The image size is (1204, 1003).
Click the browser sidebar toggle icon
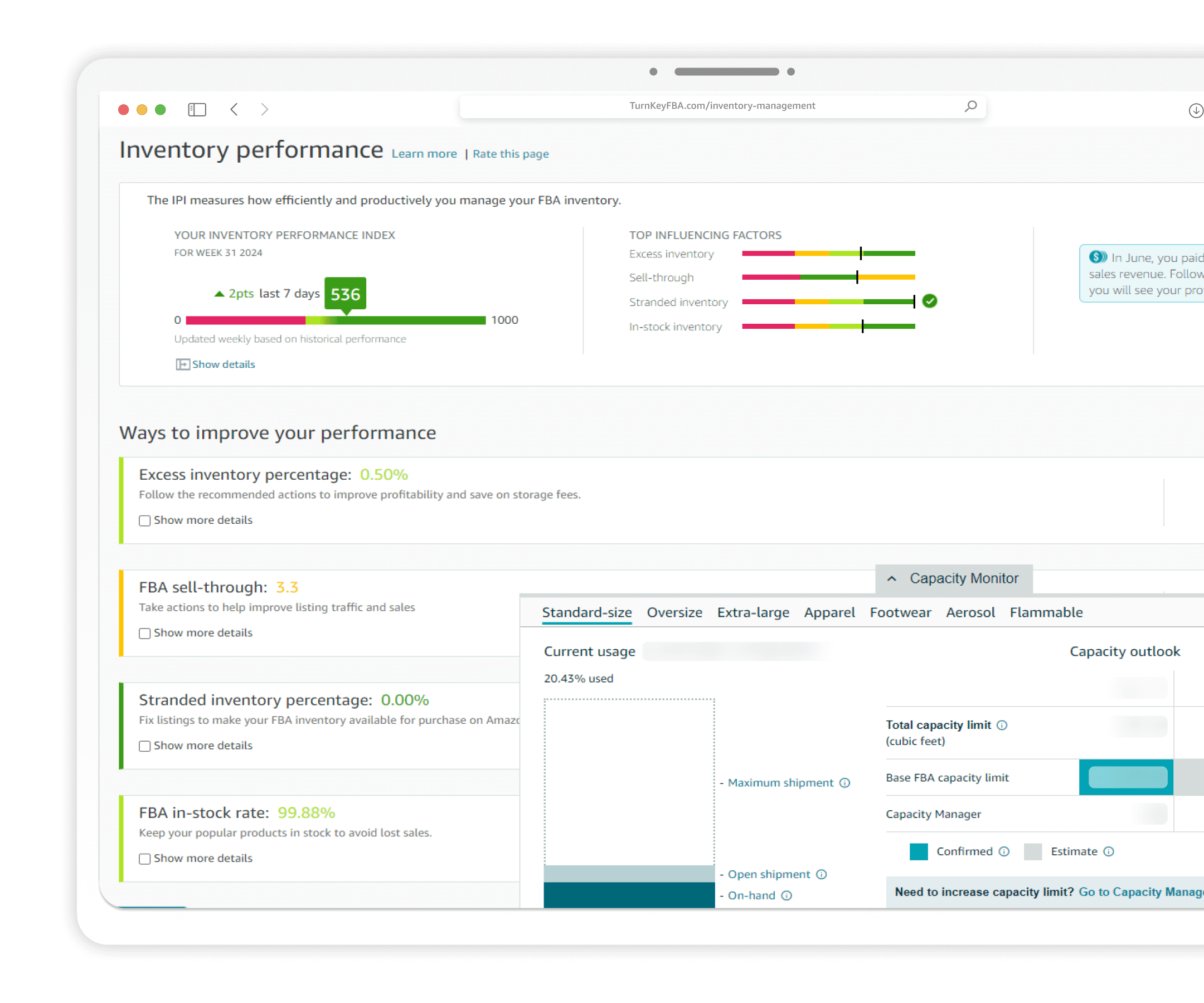(x=197, y=109)
